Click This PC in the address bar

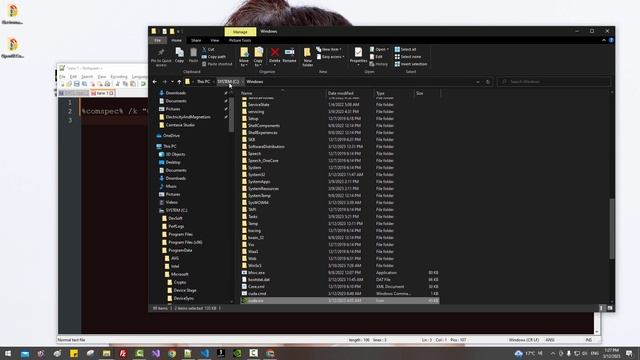pyautogui.click(x=203, y=82)
